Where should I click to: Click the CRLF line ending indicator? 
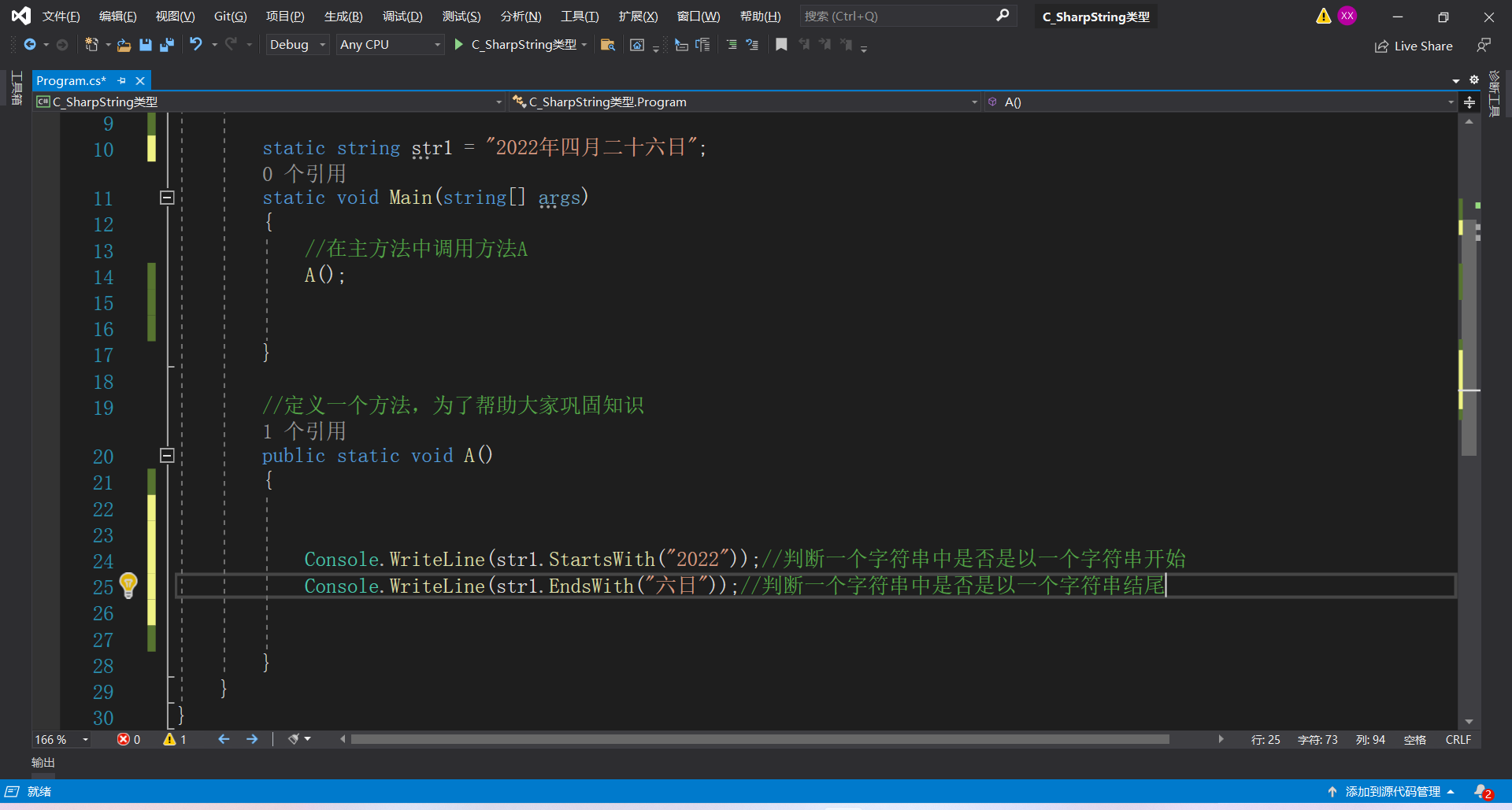[1458, 740]
